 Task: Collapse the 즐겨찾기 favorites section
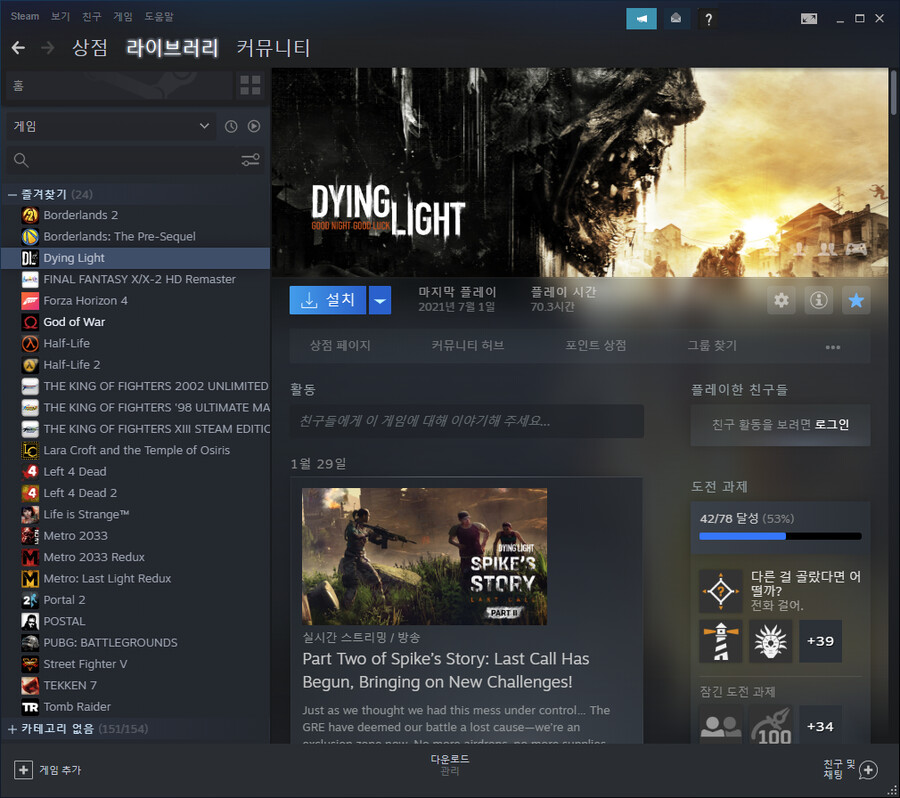[13, 194]
